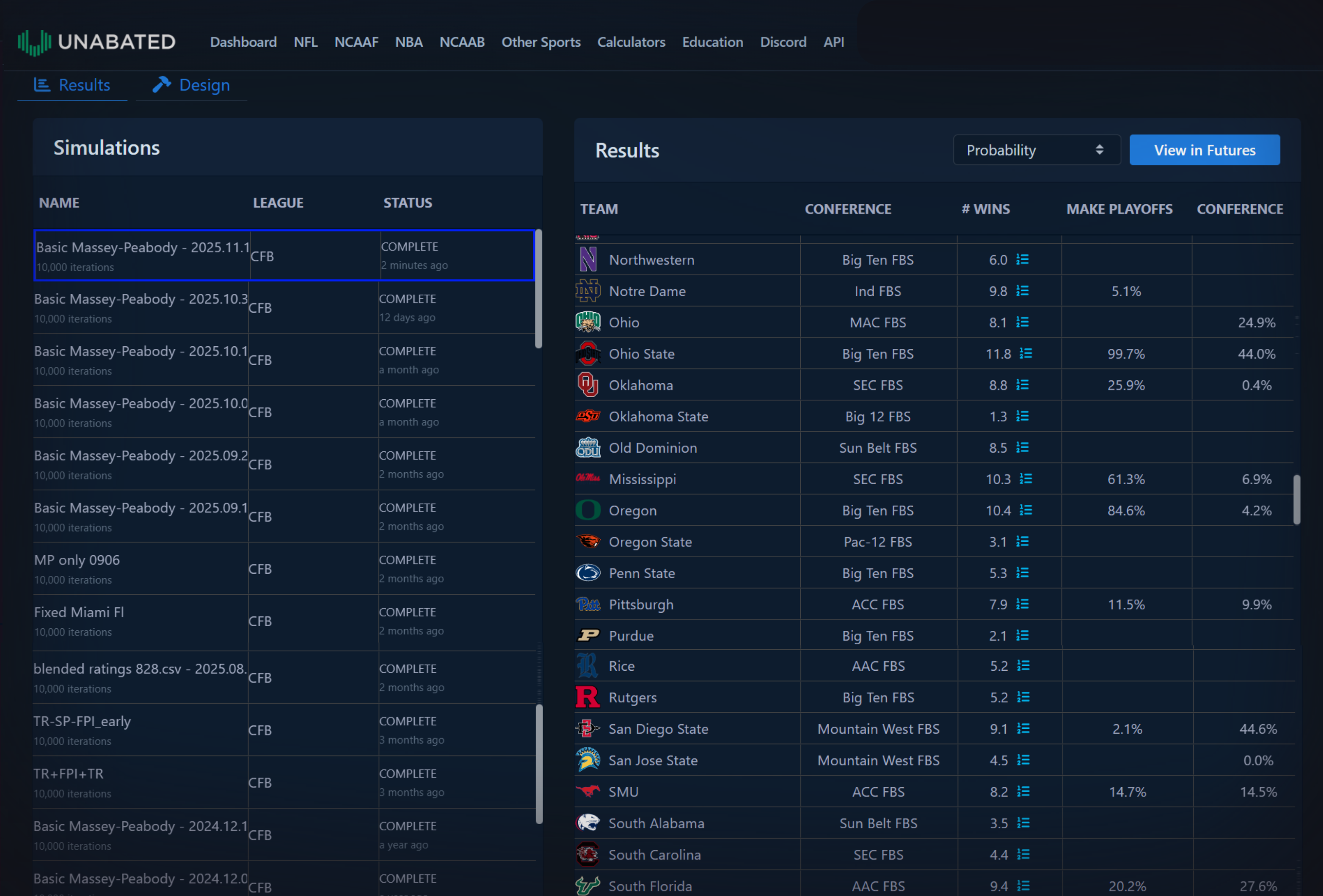Click the Results table scrollbar thumb
This screenshot has height=896, width=1323.
coord(1297,500)
